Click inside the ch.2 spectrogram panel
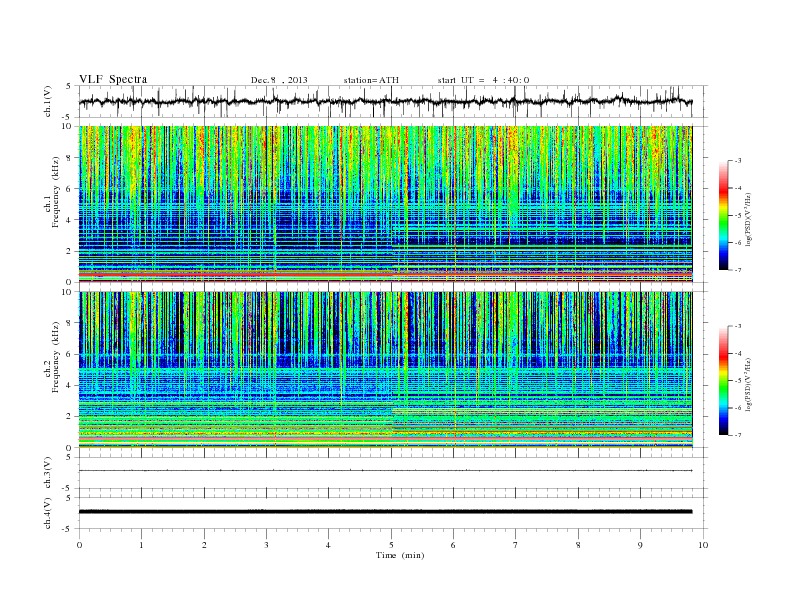This screenshot has width=792, height=612. 386,370
